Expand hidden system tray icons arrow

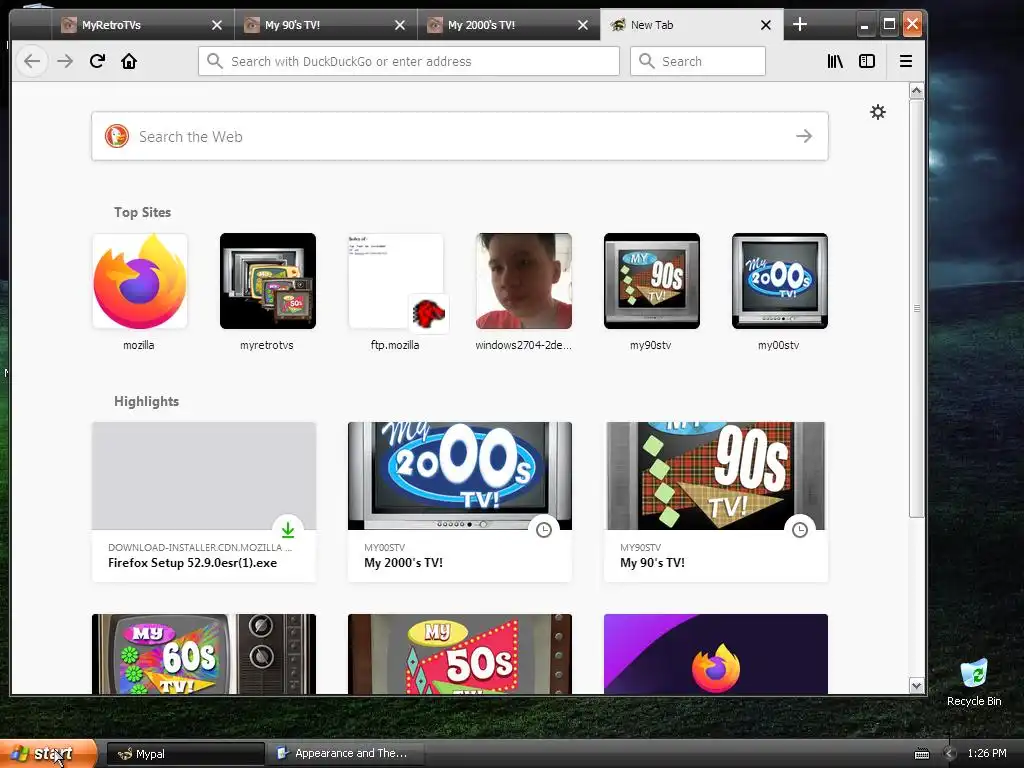click(950, 754)
